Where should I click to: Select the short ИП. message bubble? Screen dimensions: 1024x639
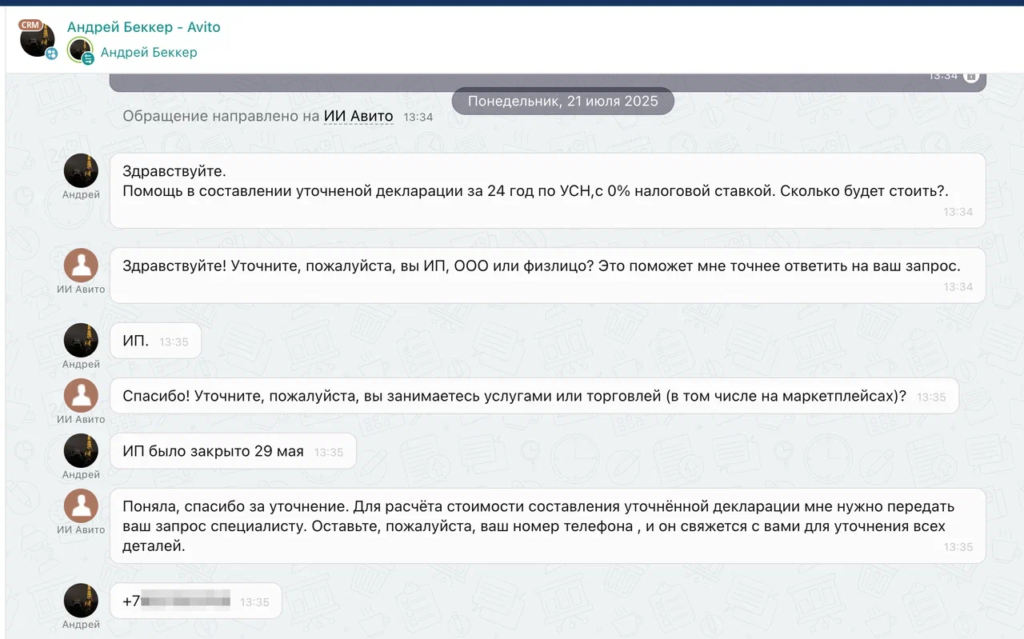click(155, 341)
